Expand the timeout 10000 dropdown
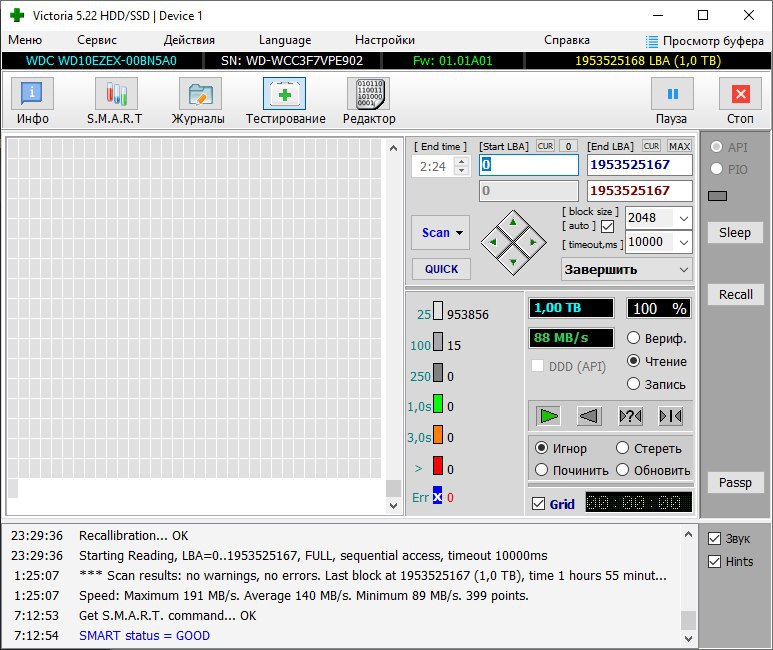Screen dimensions: 773x650 (684, 242)
